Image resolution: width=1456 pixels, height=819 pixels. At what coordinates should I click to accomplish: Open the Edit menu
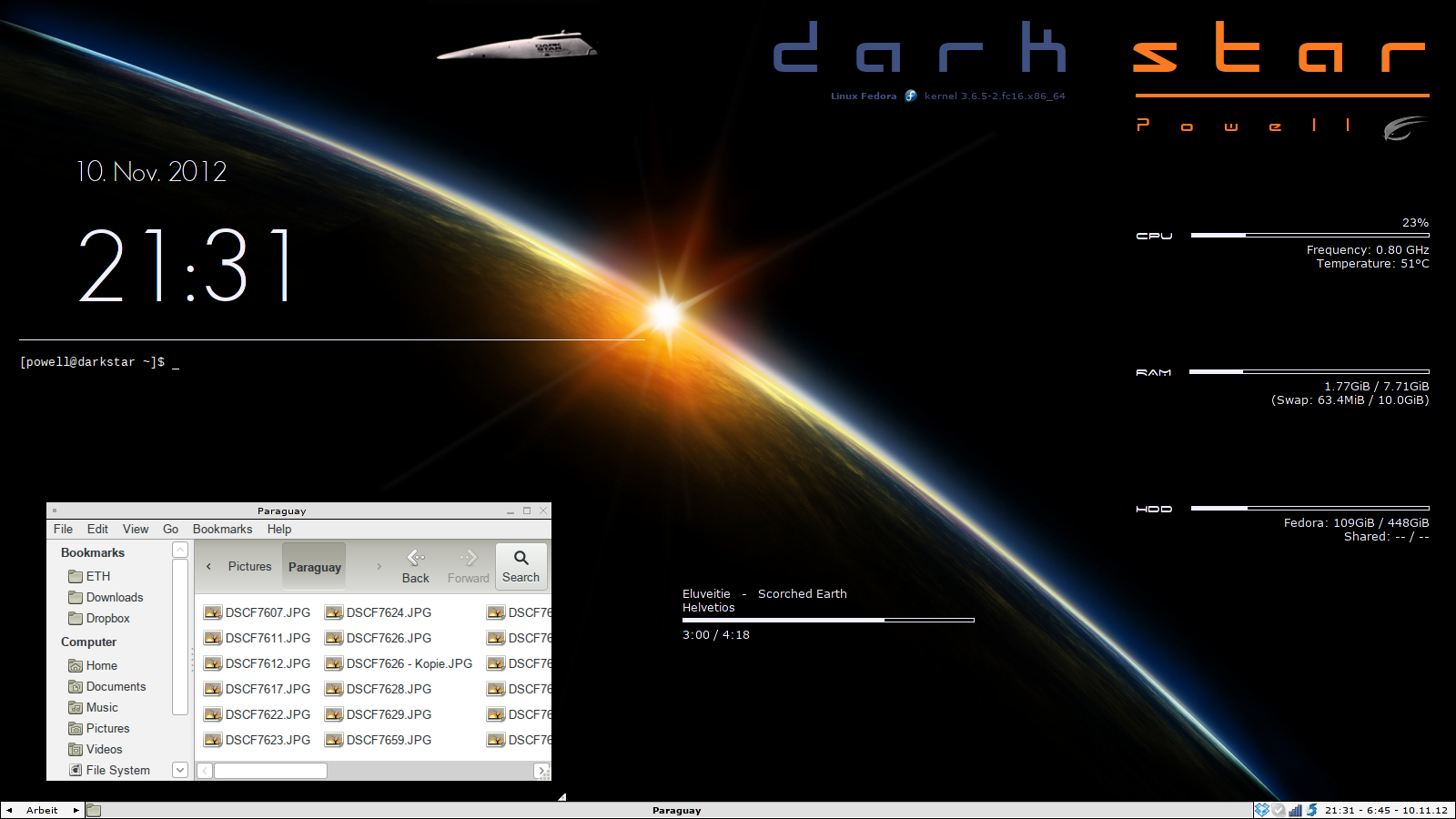pyautogui.click(x=97, y=529)
